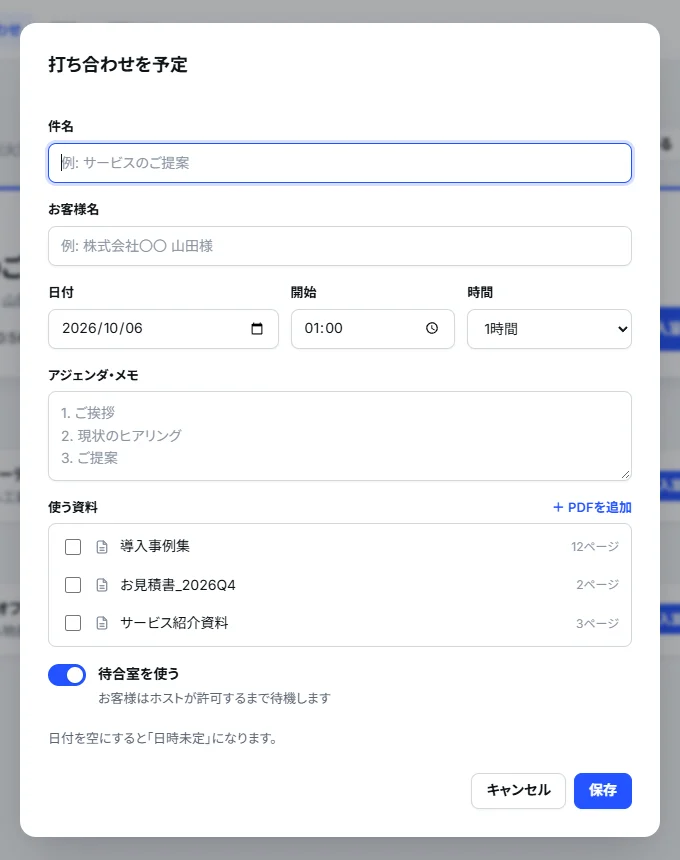Click the document icon beside お見積書_2026Q4
Viewport: 680px width, 860px height.
coord(102,585)
